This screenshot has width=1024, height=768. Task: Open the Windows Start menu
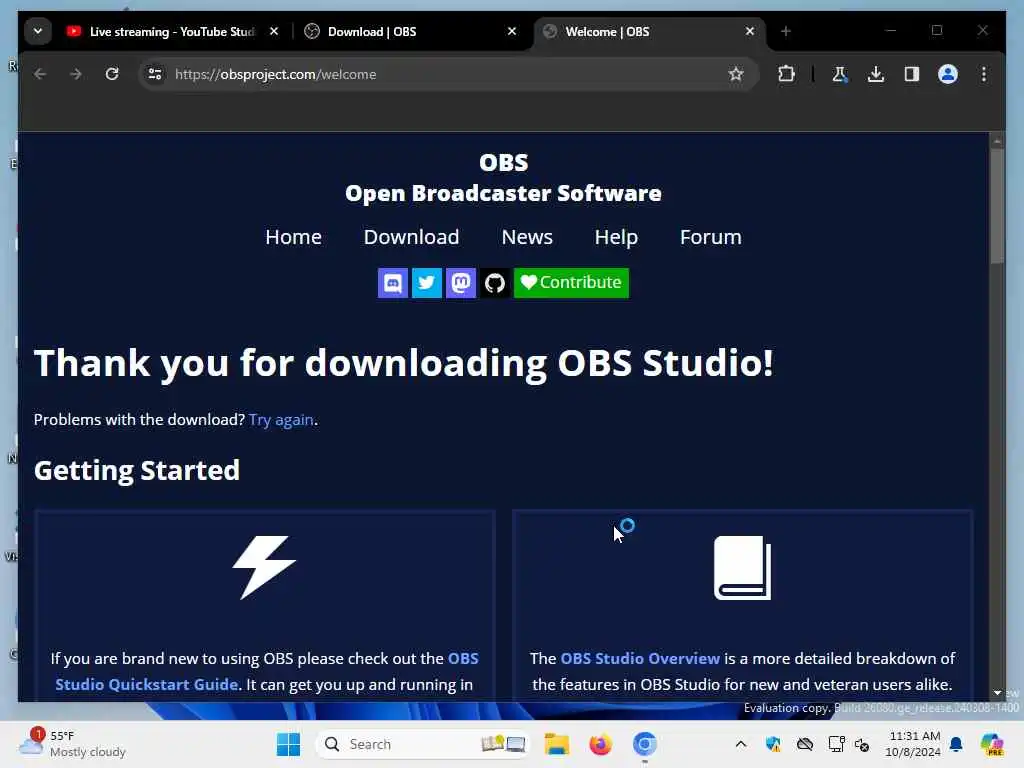click(x=288, y=744)
